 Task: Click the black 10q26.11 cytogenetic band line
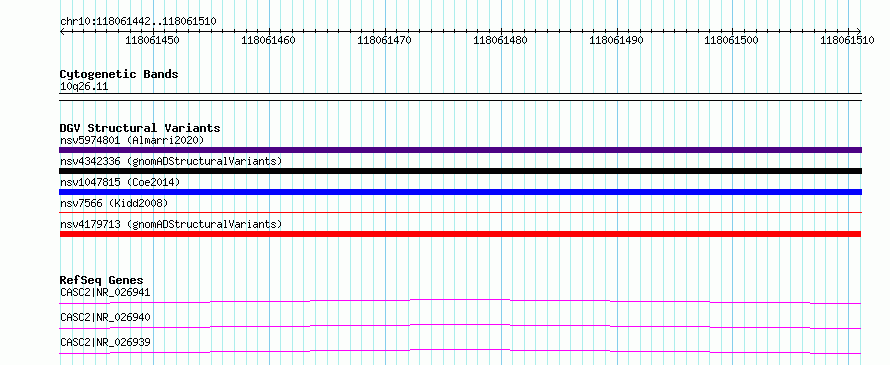click(460, 97)
